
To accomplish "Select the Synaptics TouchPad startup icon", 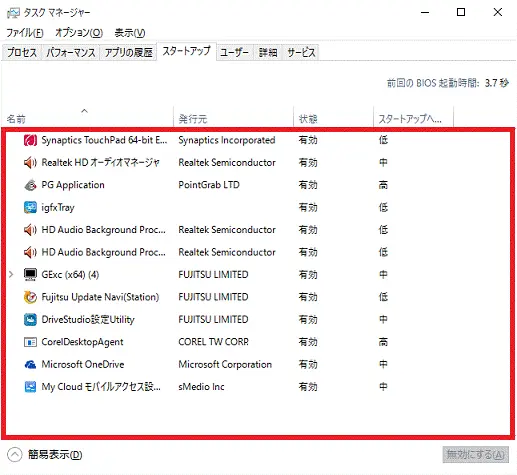I will [30, 140].
